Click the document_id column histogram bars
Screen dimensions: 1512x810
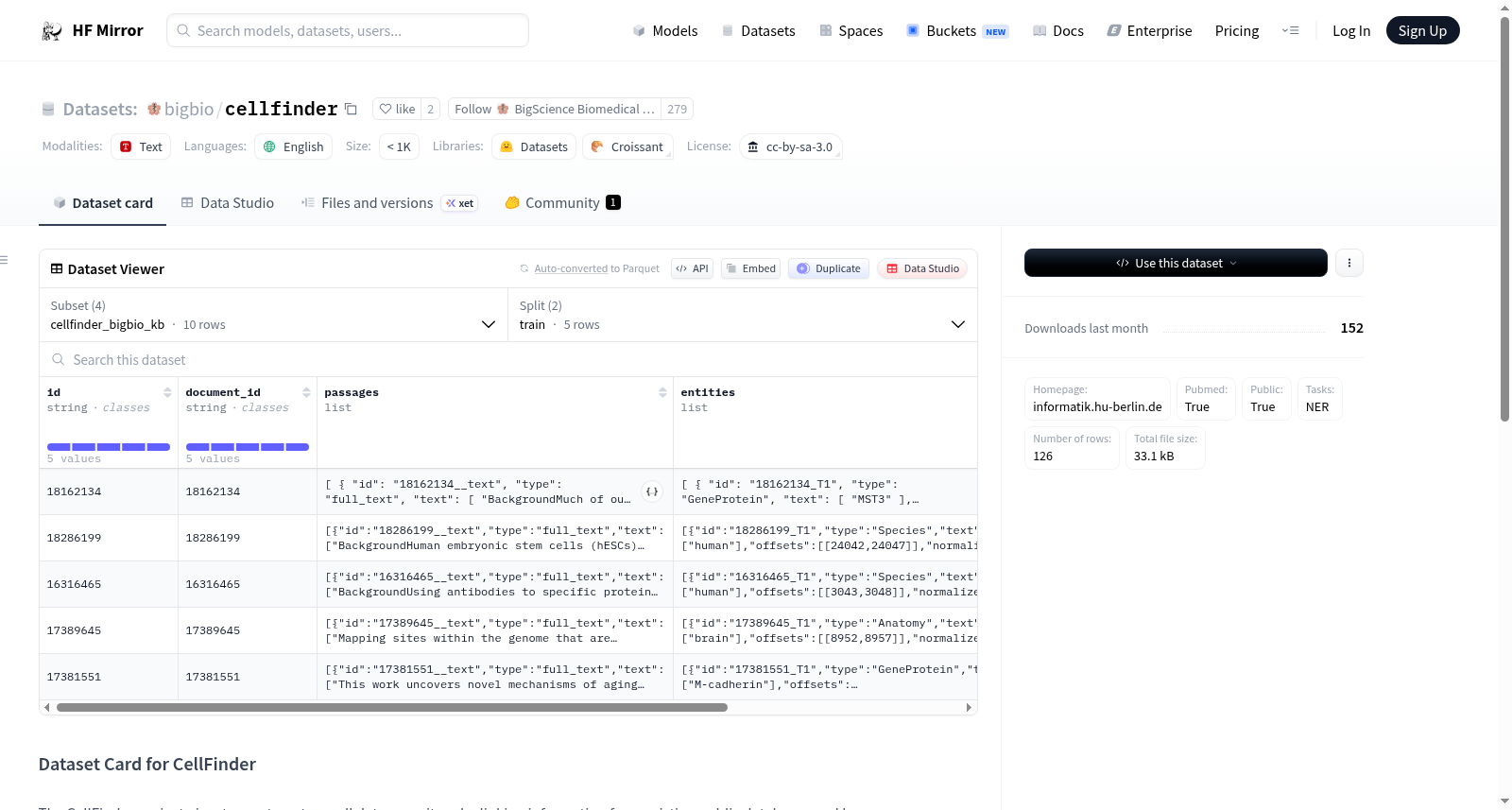pos(248,447)
